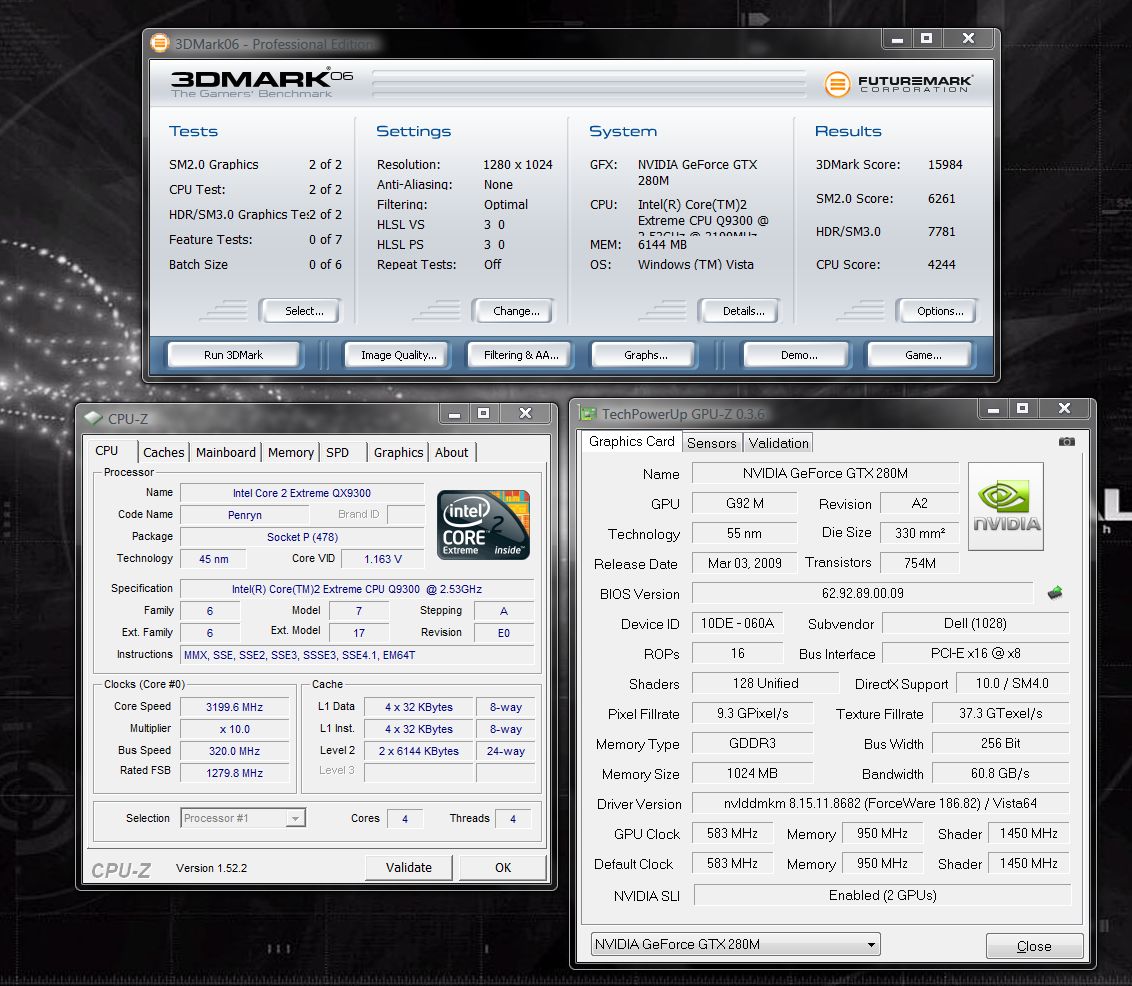Viewport: 1132px width, 986px height.
Task: Click the Device ID value 10DE - 060A
Action: click(x=737, y=623)
